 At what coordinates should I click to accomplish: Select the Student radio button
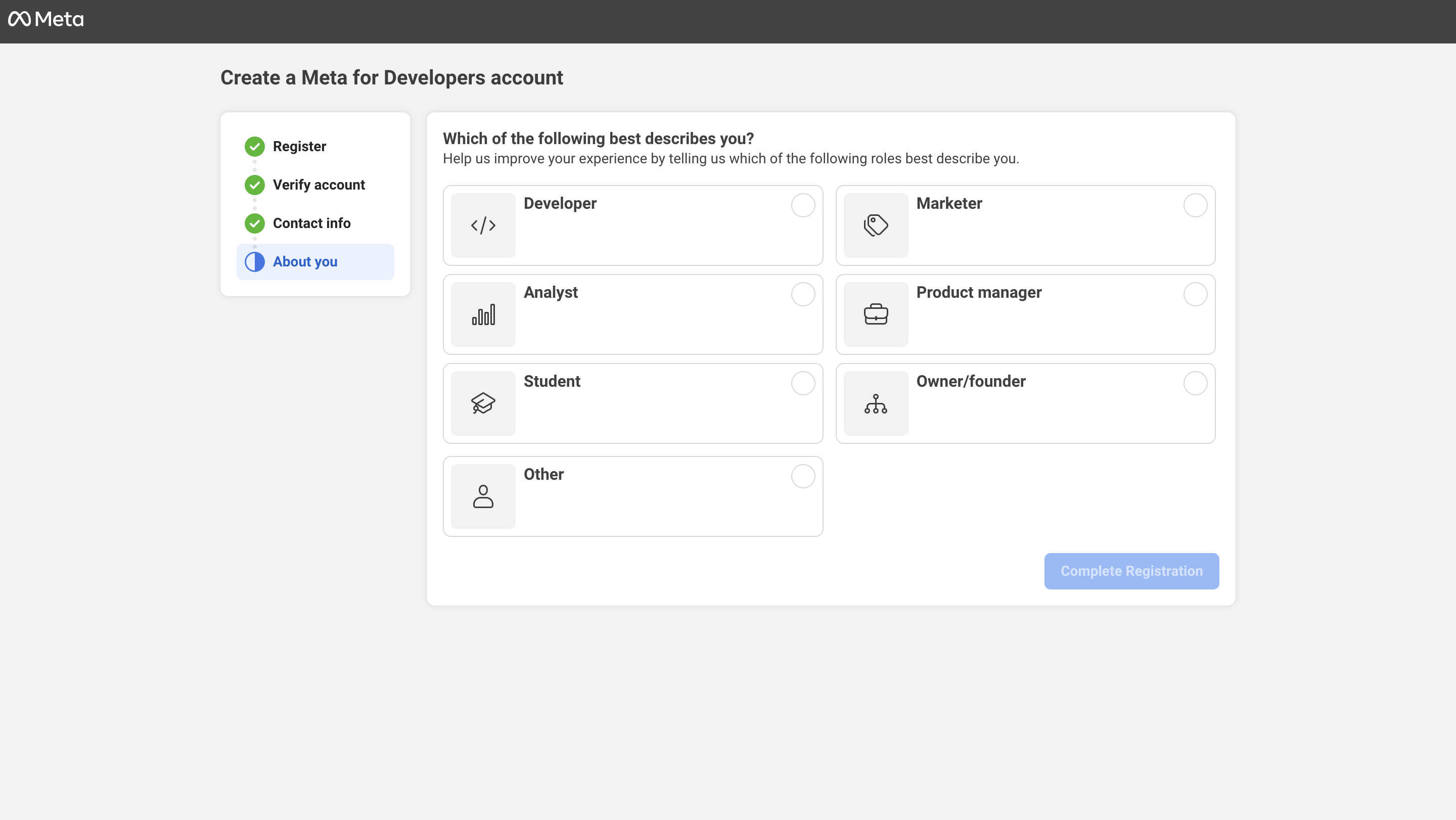tap(803, 383)
